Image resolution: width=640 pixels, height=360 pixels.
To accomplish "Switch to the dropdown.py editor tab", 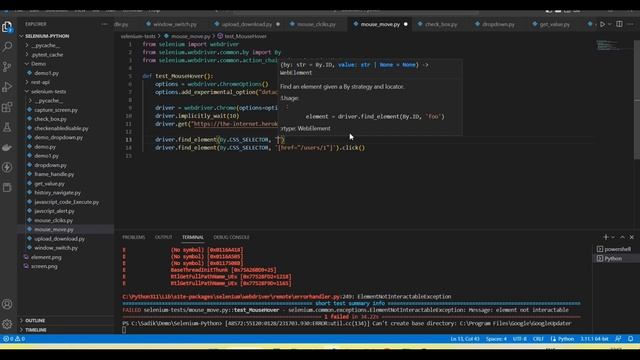I will point(498,24).
